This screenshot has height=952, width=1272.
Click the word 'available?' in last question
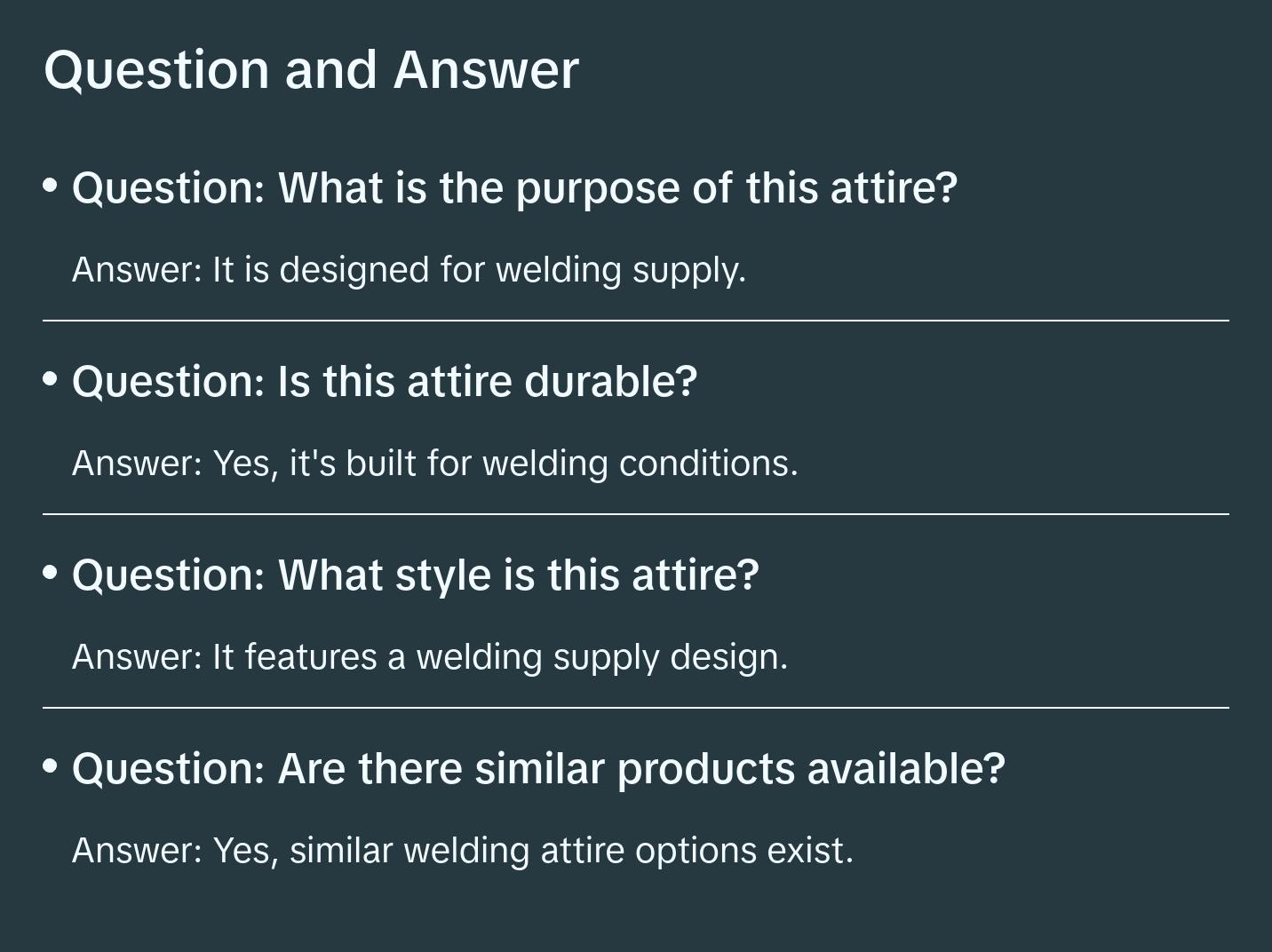point(905,768)
